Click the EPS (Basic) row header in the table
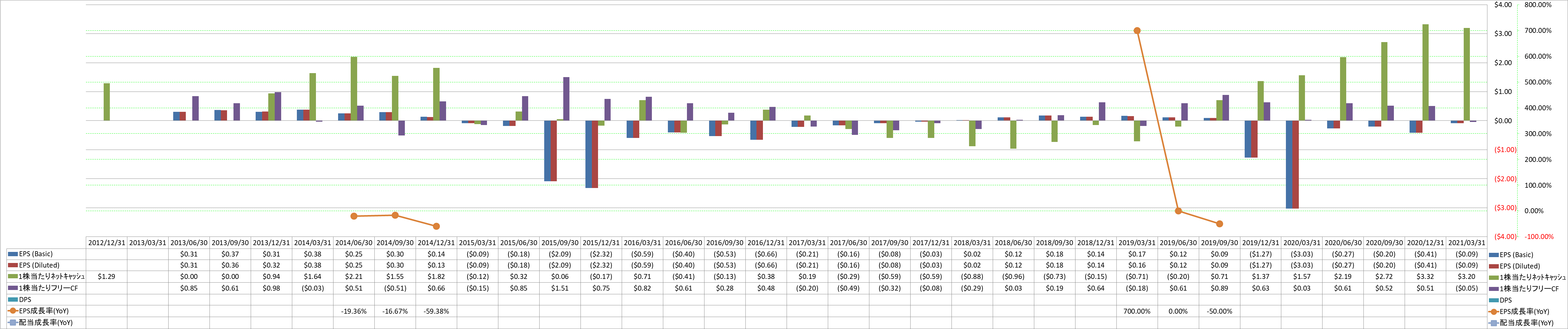Viewport: 1568px width, 329px height. tap(46, 254)
